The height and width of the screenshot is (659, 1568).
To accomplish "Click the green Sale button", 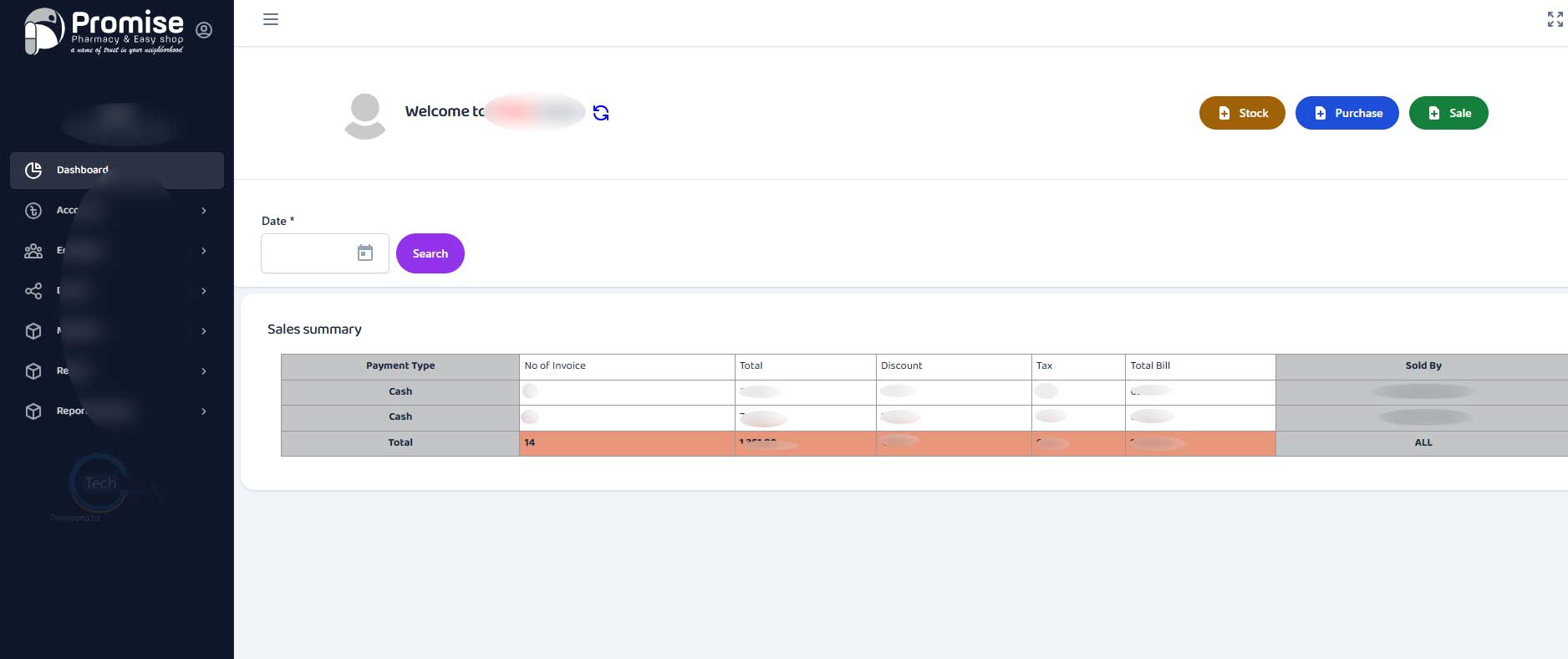I will 1448,113.
